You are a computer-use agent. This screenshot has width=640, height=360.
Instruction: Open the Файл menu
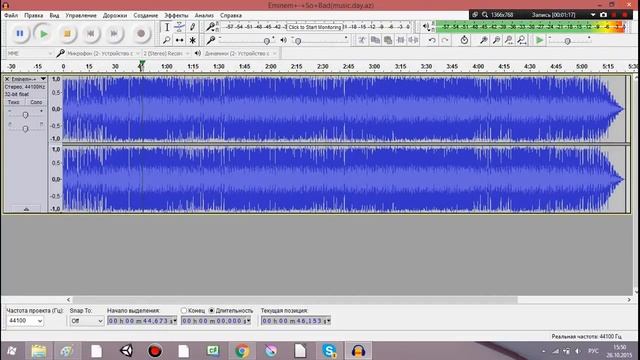pyautogui.click(x=11, y=16)
